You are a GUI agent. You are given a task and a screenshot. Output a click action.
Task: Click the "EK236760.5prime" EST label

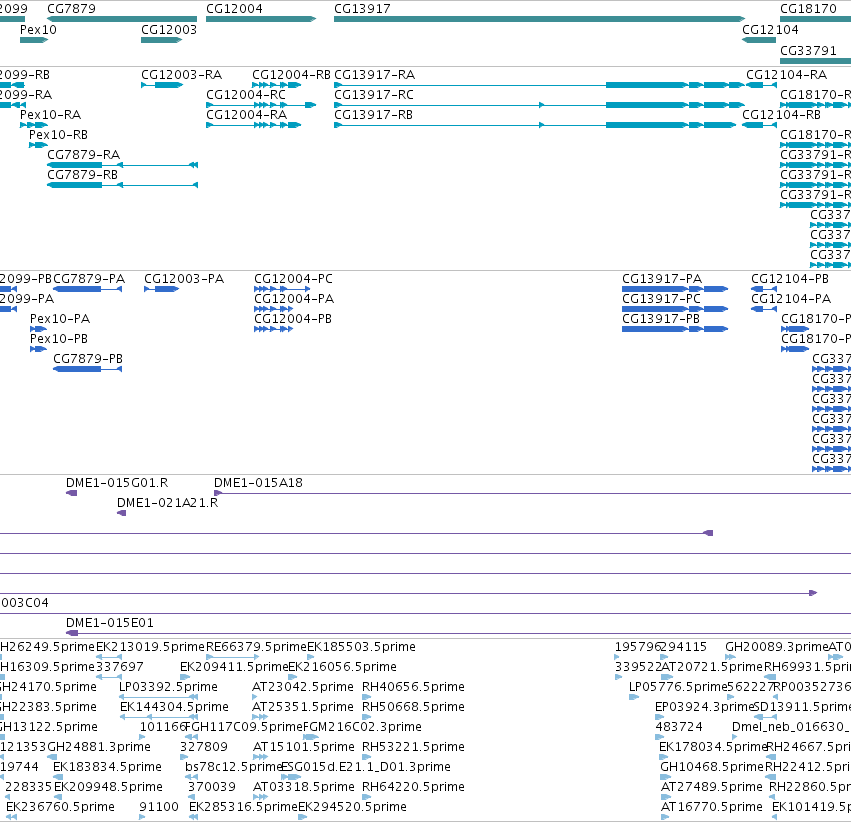click(60, 807)
